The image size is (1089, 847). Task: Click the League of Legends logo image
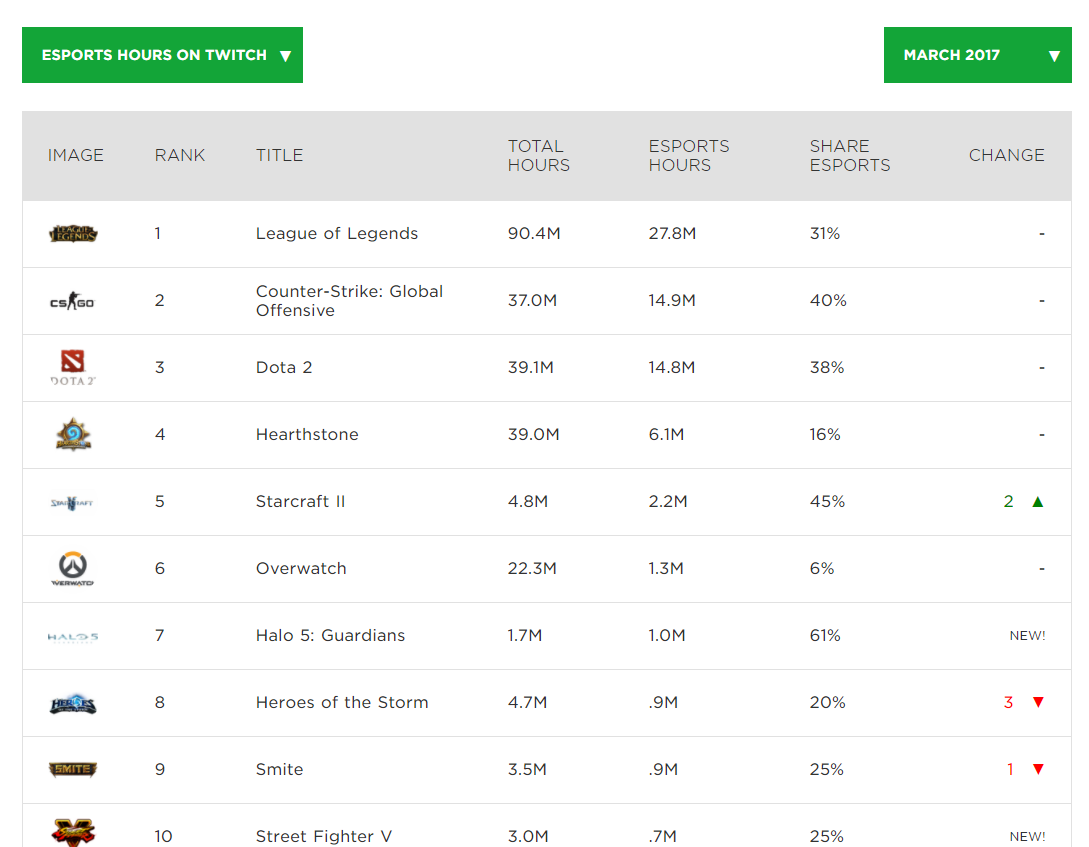pyautogui.click(x=73, y=234)
